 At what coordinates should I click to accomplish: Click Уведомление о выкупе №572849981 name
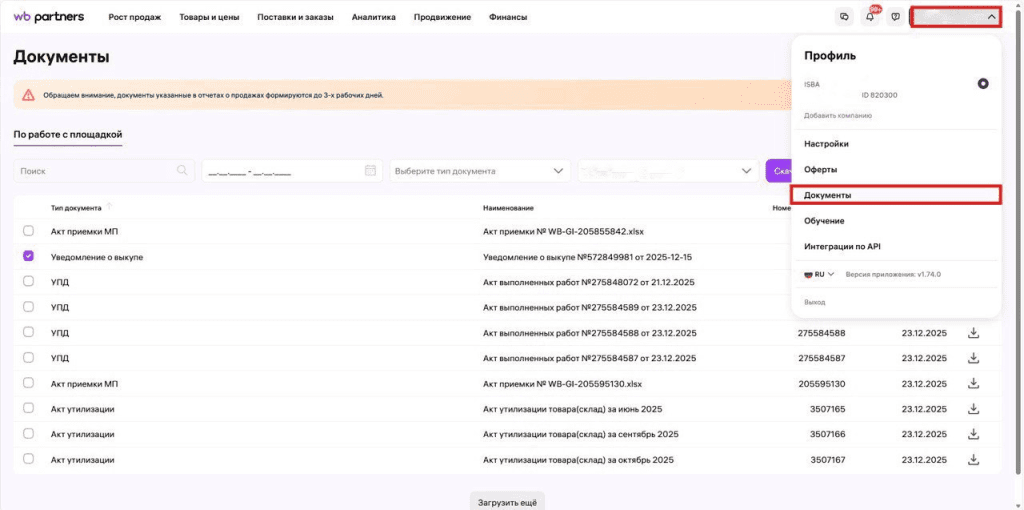coord(587,257)
